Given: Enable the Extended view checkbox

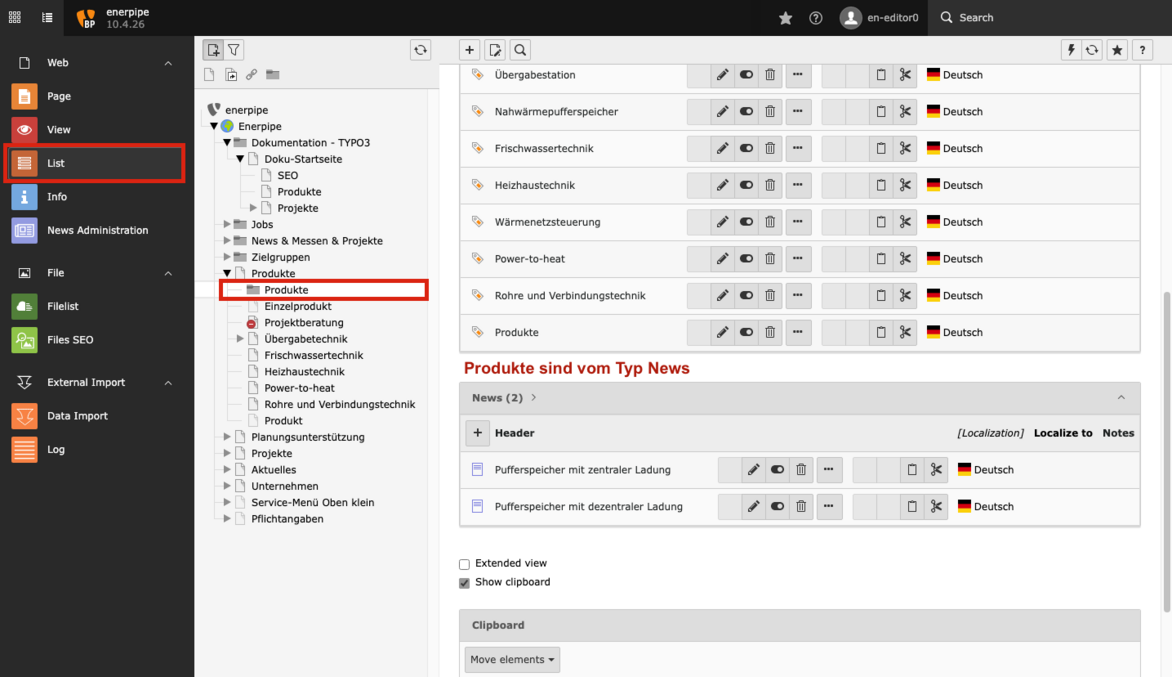Looking at the screenshot, I should click(x=464, y=564).
